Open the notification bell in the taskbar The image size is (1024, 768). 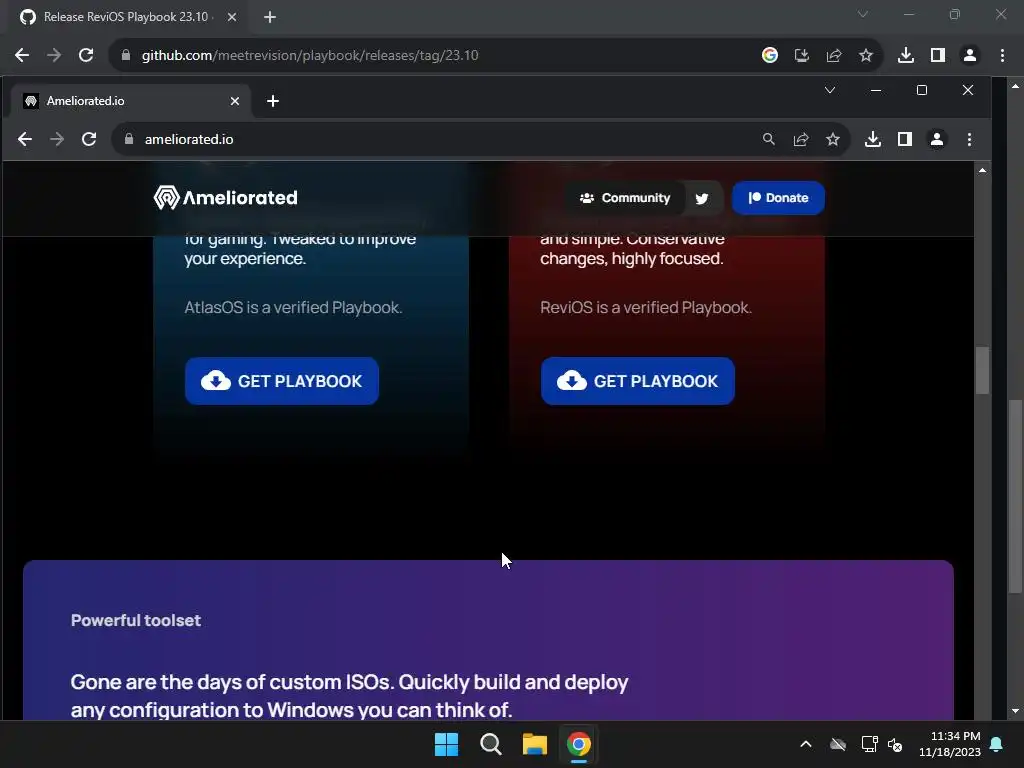(996, 744)
